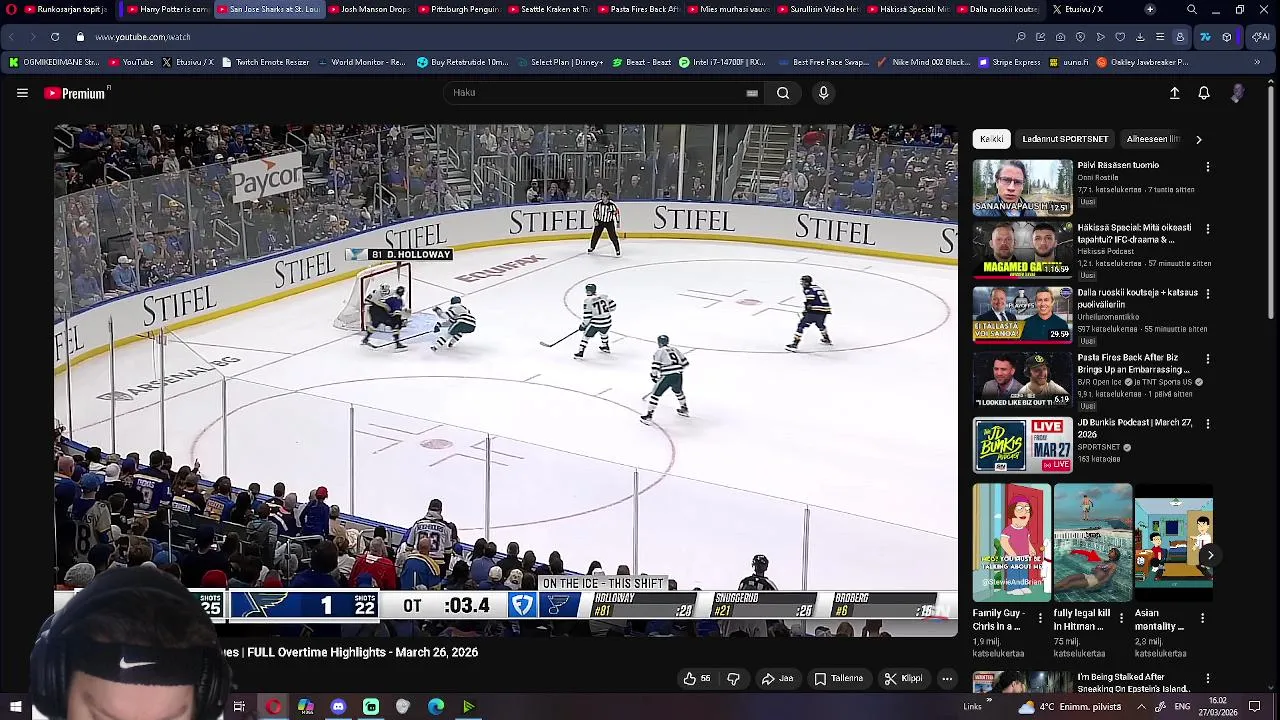Viewport: 1280px width, 720px height.
Task: Open options menu for Häkissä Special video
Action: click(1207, 229)
